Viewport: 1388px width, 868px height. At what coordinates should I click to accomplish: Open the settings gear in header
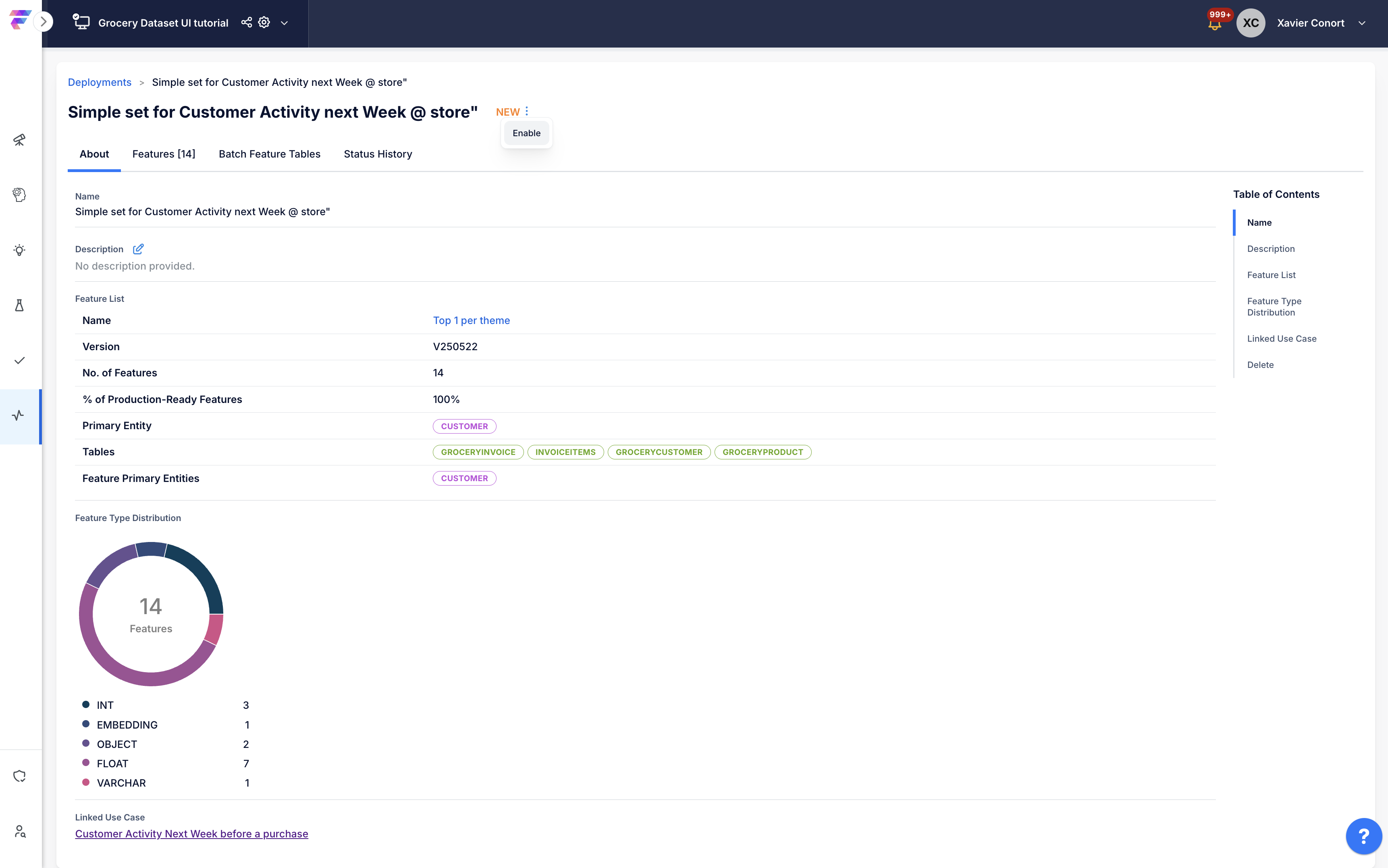tap(264, 23)
